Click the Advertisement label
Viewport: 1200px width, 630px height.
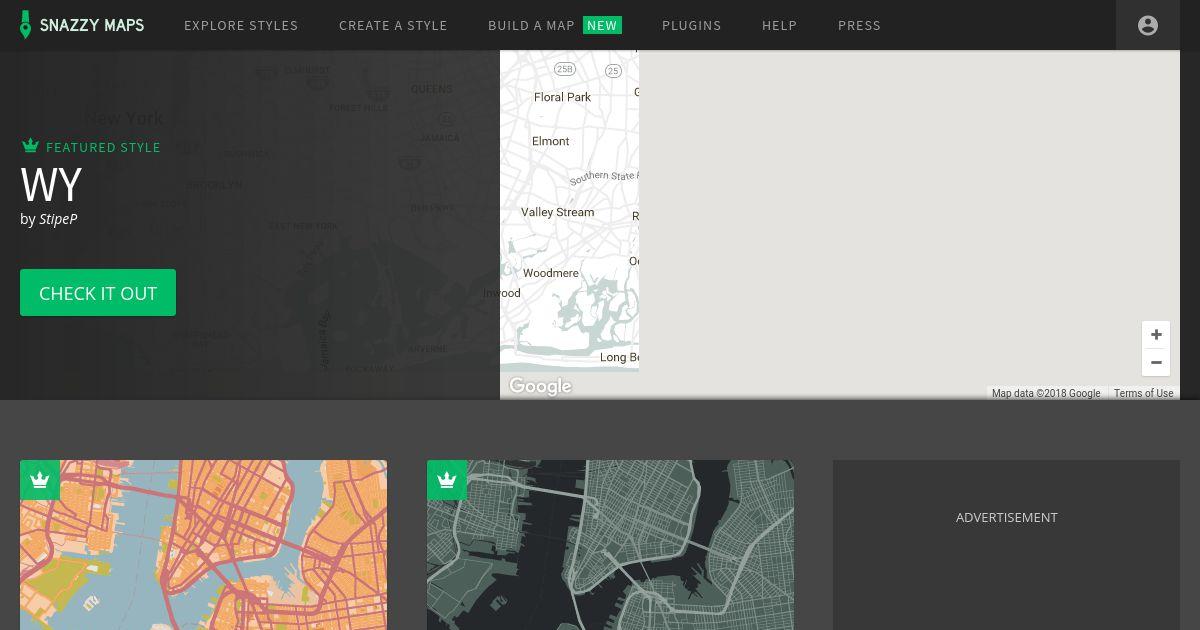[1006, 517]
